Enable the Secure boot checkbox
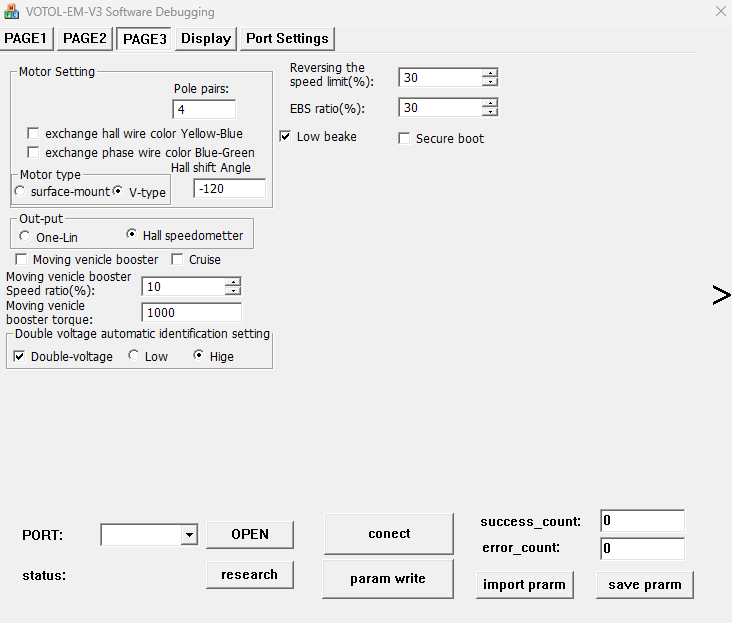The width and height of the screenshot is (732, 623). (x=405, y=138)
